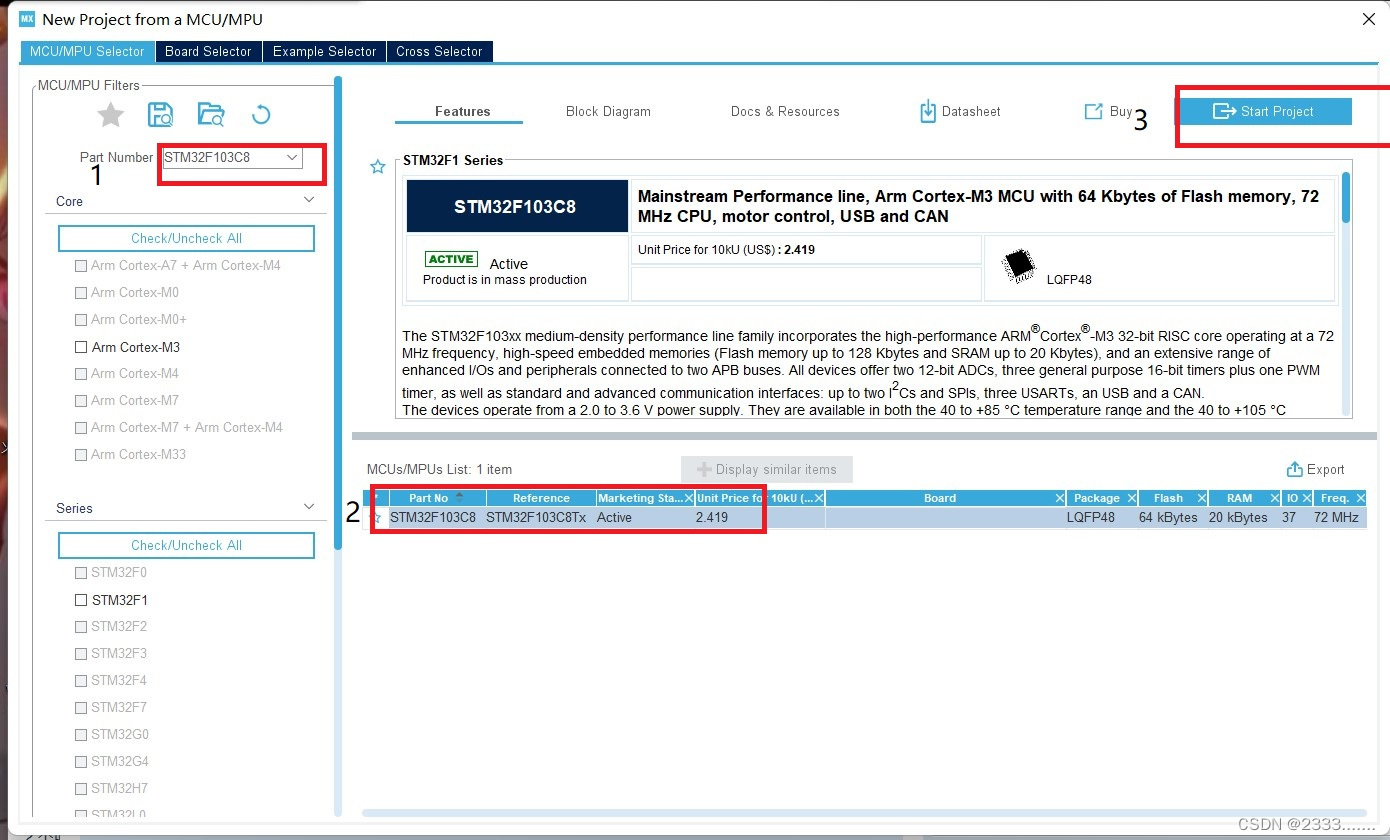Toggle the Arm Cortex-M7 checkbox
The height and width of the screenshot is (840, 1390).
[x=81, y=401]
